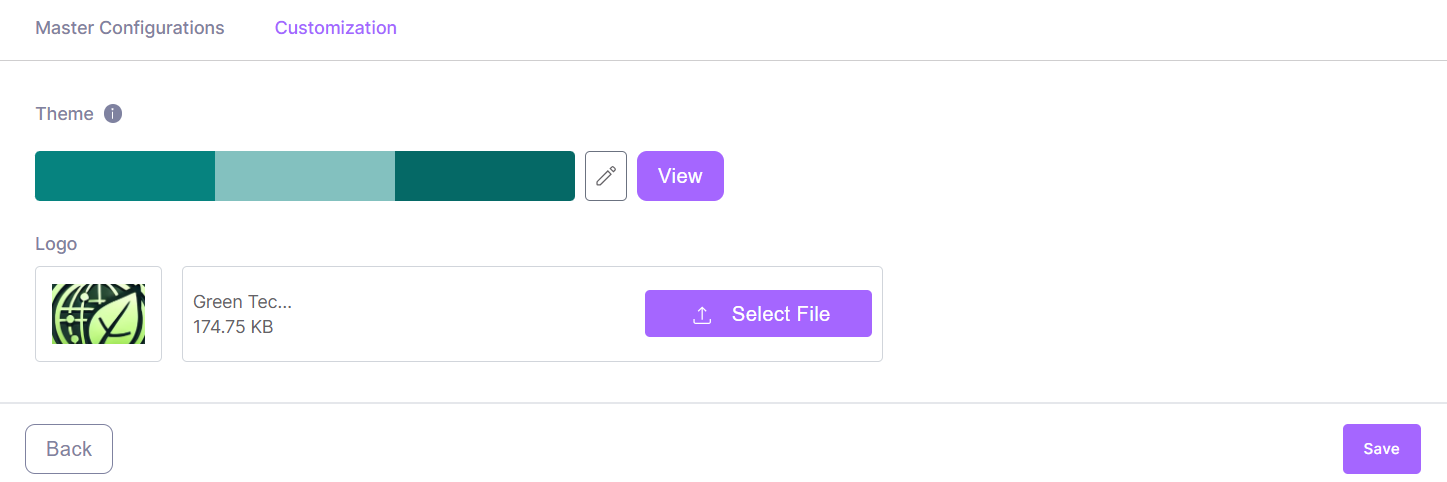Click the upload arrow icon in Select File
Screen dimensions: 1447x482
pos(702,315)
